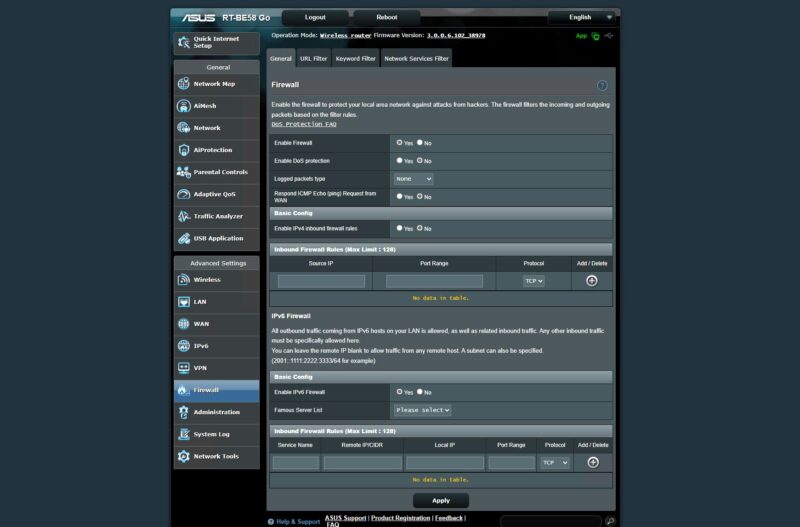Screen dimensions: 800x527
Task: Open the DoS Protection FAQ link
Action: click(x=304, y=124)
